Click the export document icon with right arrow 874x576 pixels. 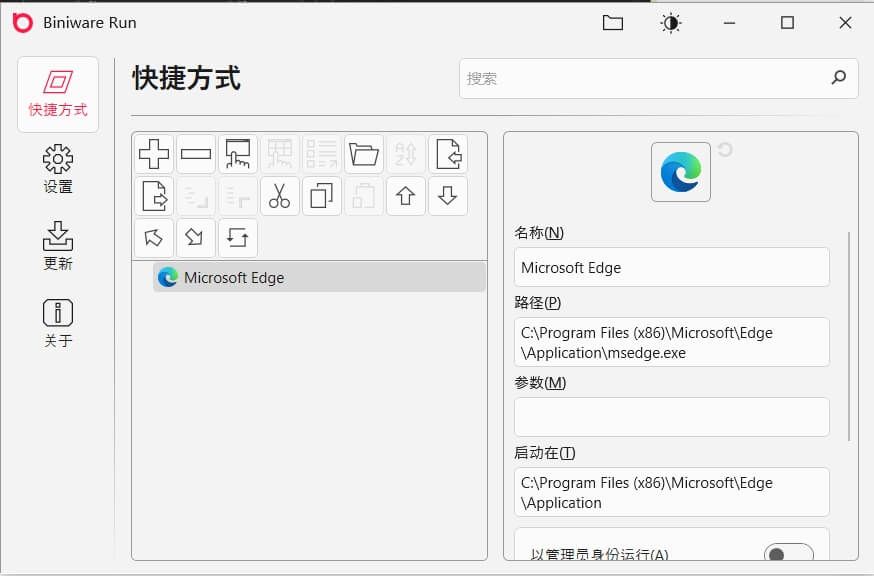(154, 196)
